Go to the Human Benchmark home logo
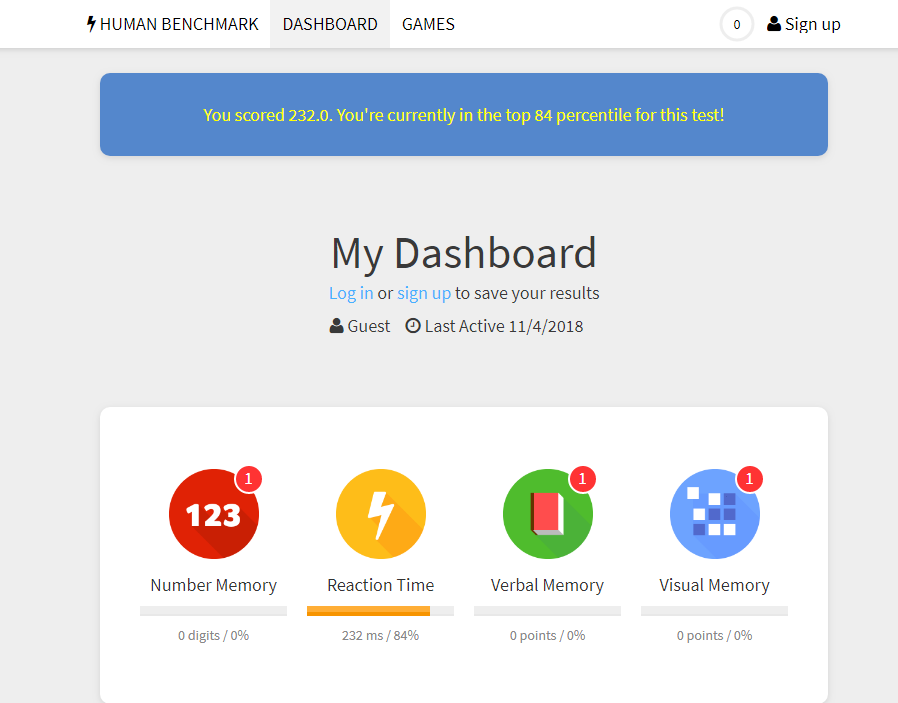This screenshot has height=703, width=898. 172,24
